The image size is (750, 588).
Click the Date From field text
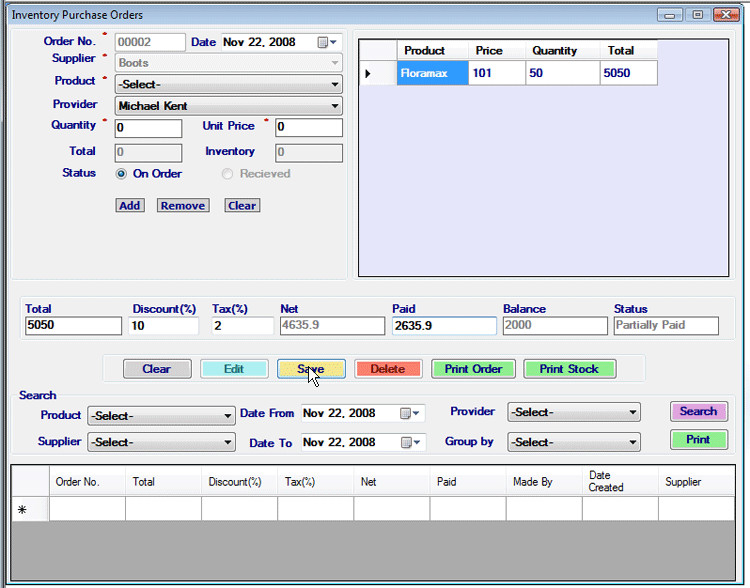339,413
